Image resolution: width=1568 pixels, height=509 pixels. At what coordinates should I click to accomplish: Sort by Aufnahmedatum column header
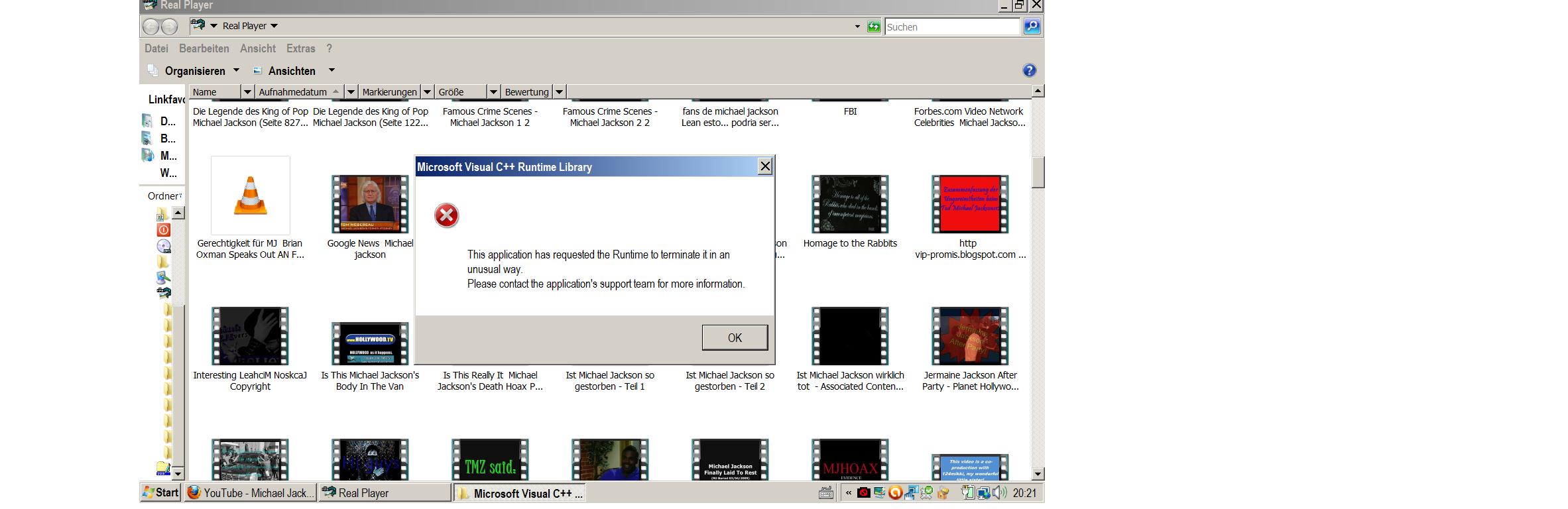300,92
